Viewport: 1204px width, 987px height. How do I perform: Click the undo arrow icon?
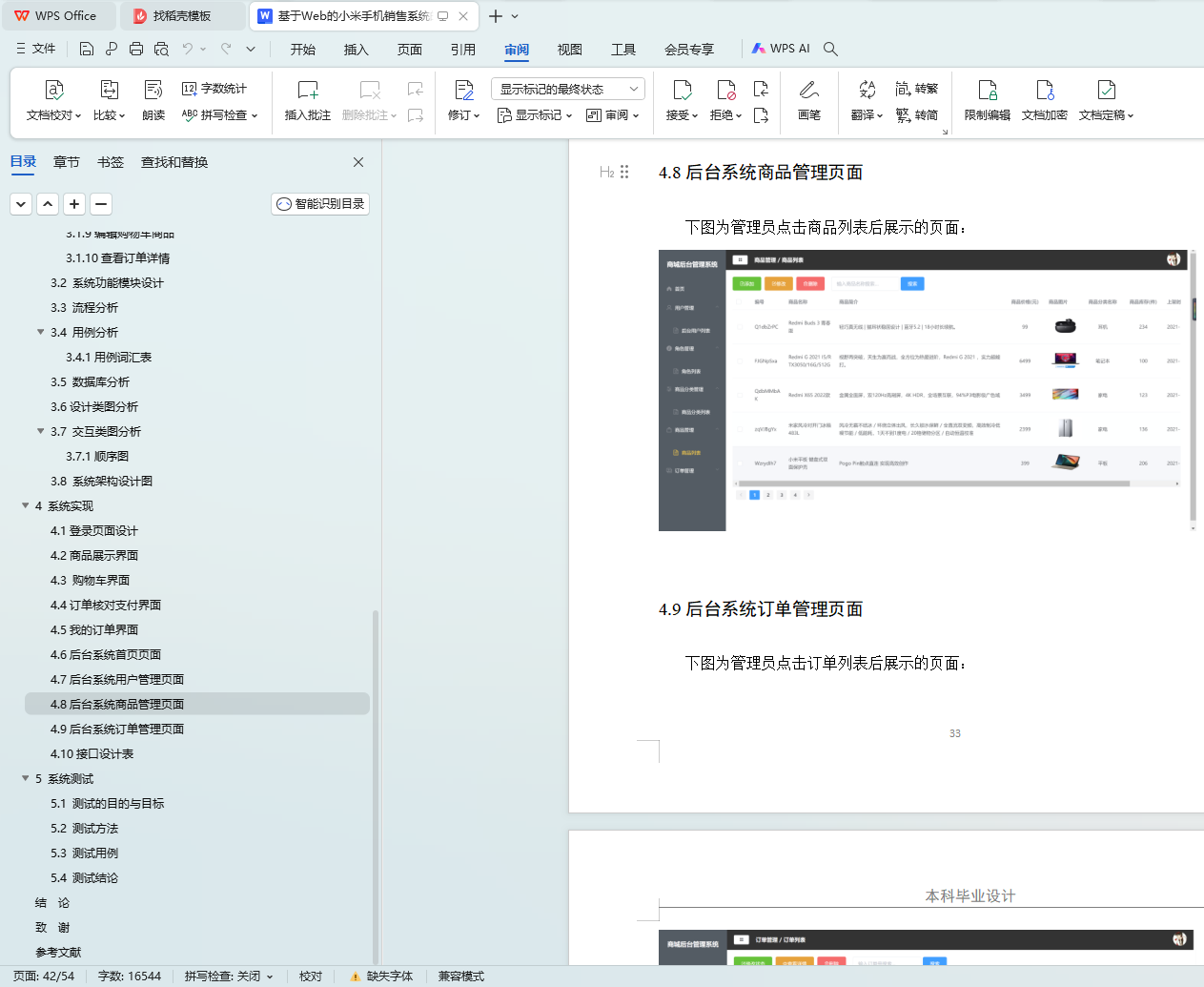188,49
